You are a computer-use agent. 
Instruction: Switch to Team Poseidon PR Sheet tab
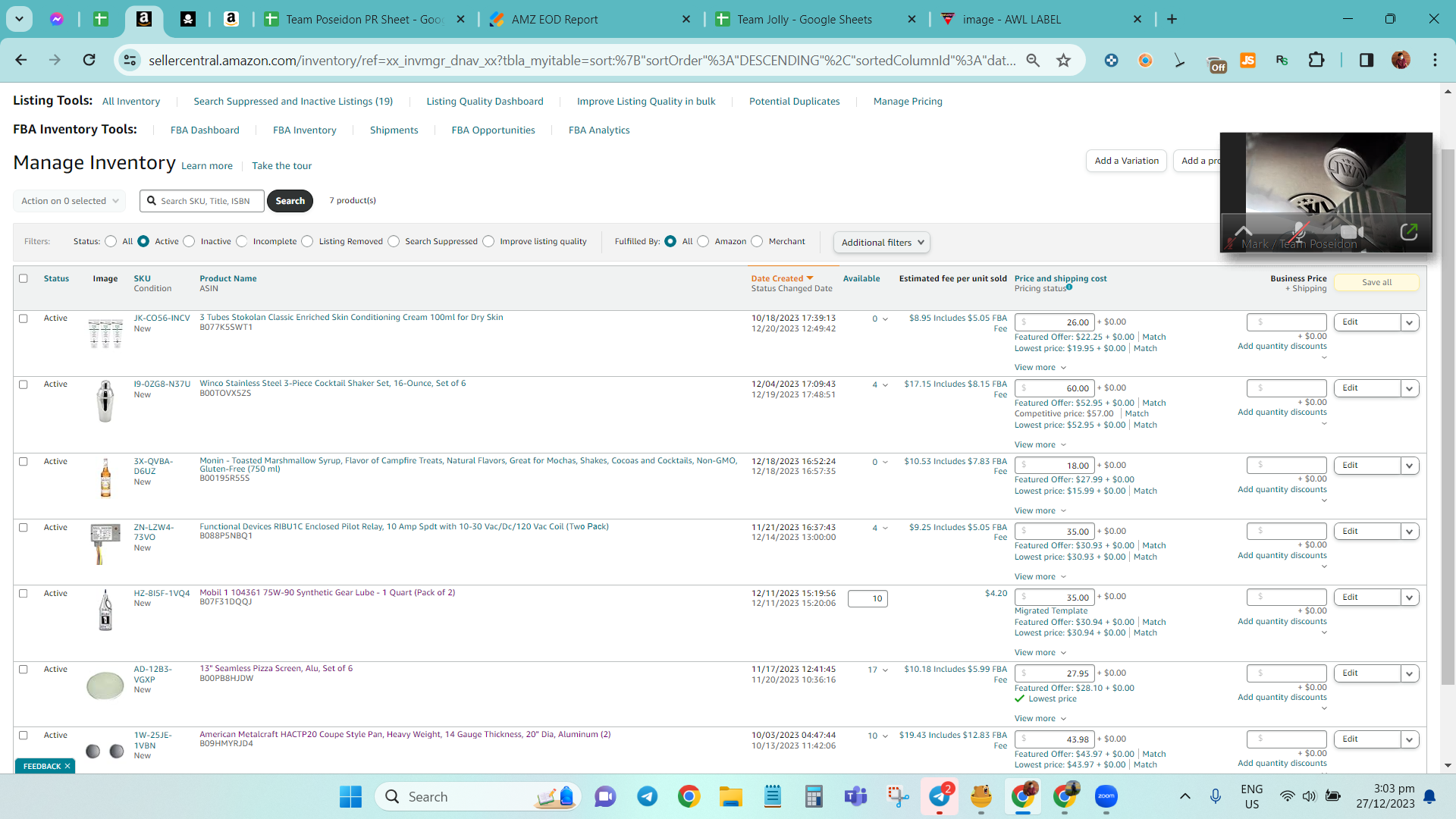point(365,20)
